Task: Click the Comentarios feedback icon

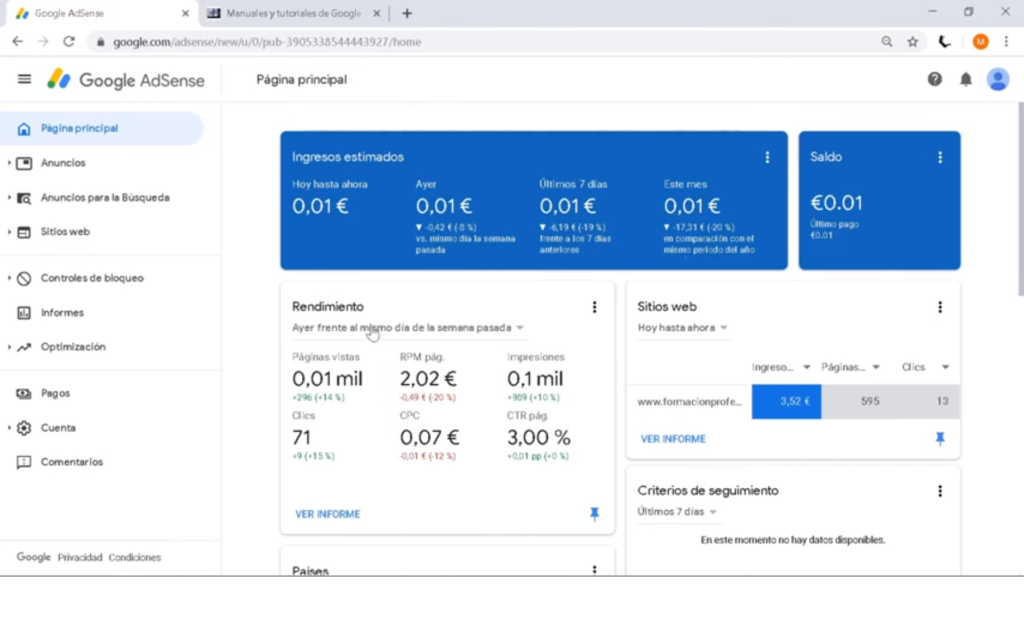Action: pyautogui.click(x=24, y=462)
